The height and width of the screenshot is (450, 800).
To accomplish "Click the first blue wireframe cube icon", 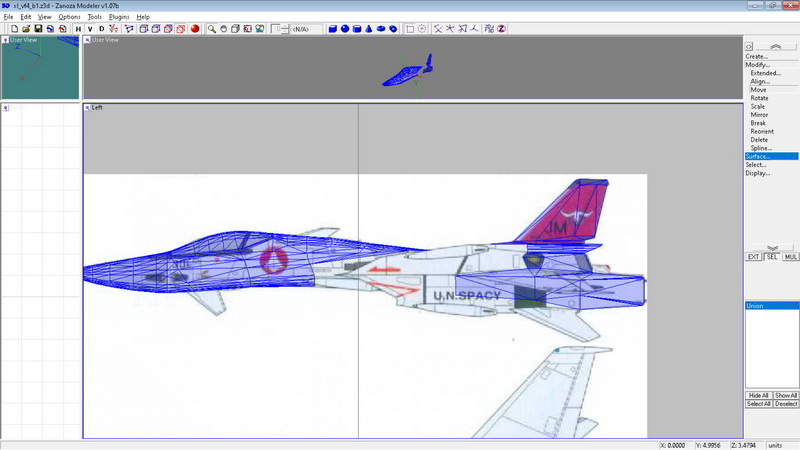I will (x=144, y=29).
